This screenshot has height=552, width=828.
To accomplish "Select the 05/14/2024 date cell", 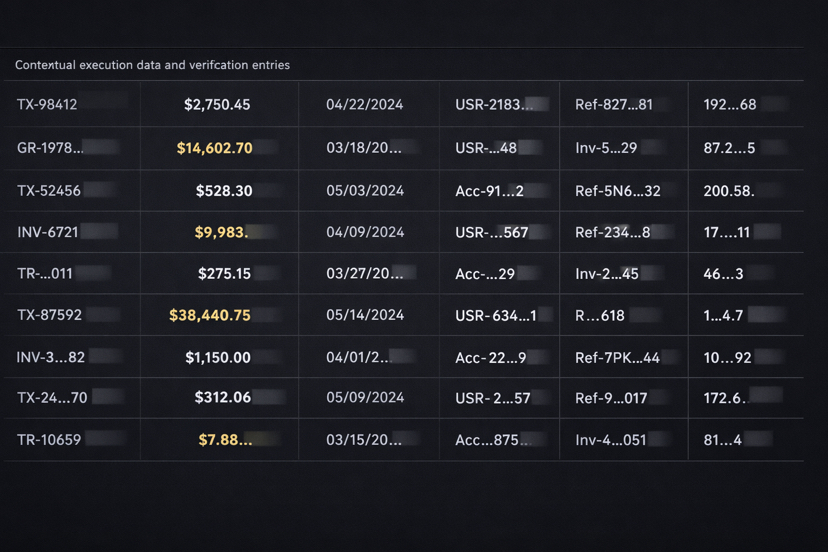I will tap(365, 315).
